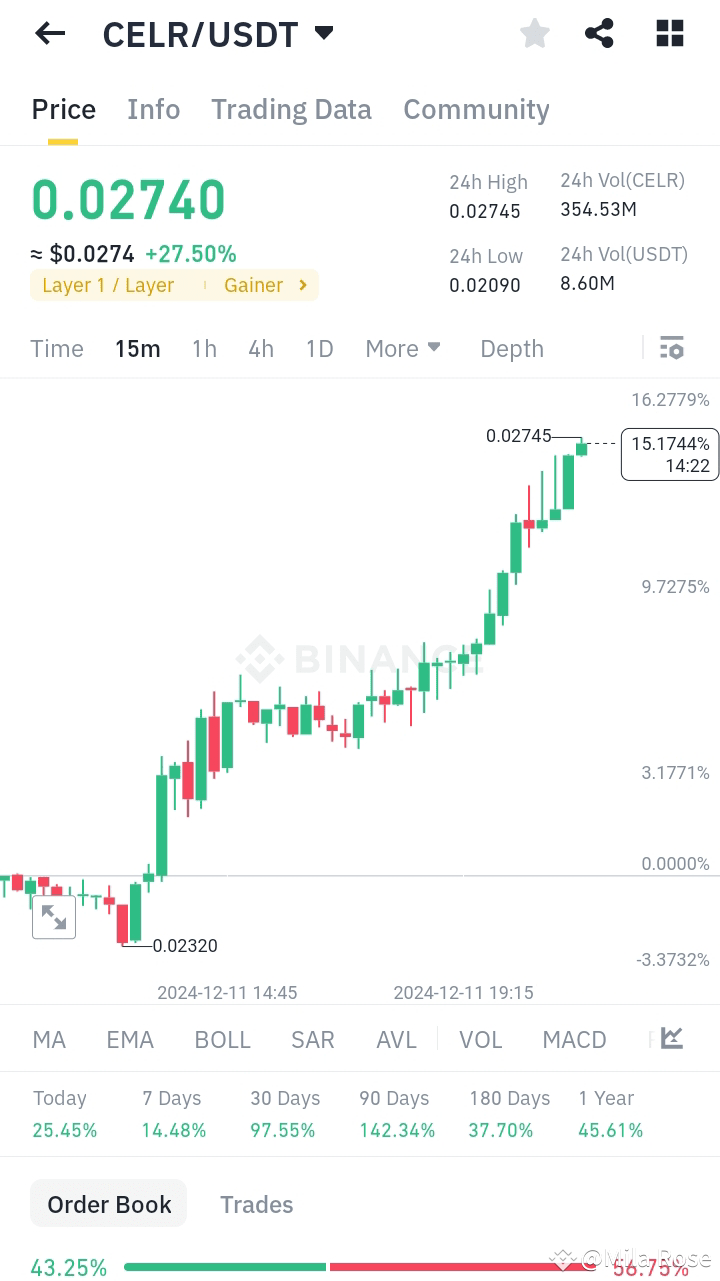Select the 7 Days performance stat
Image resolution: width=720 pixels, height=1281 pixels.
pos(172,1113)
